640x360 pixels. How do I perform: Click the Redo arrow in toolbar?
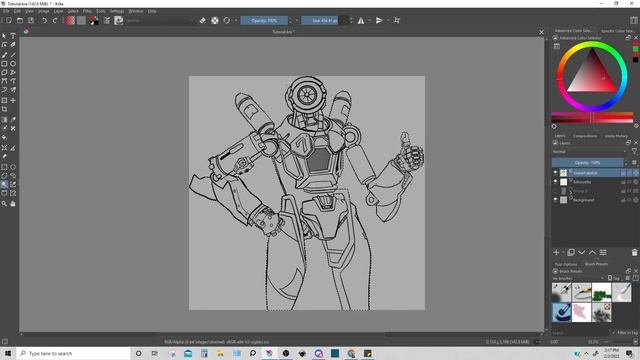click(55, 20)
